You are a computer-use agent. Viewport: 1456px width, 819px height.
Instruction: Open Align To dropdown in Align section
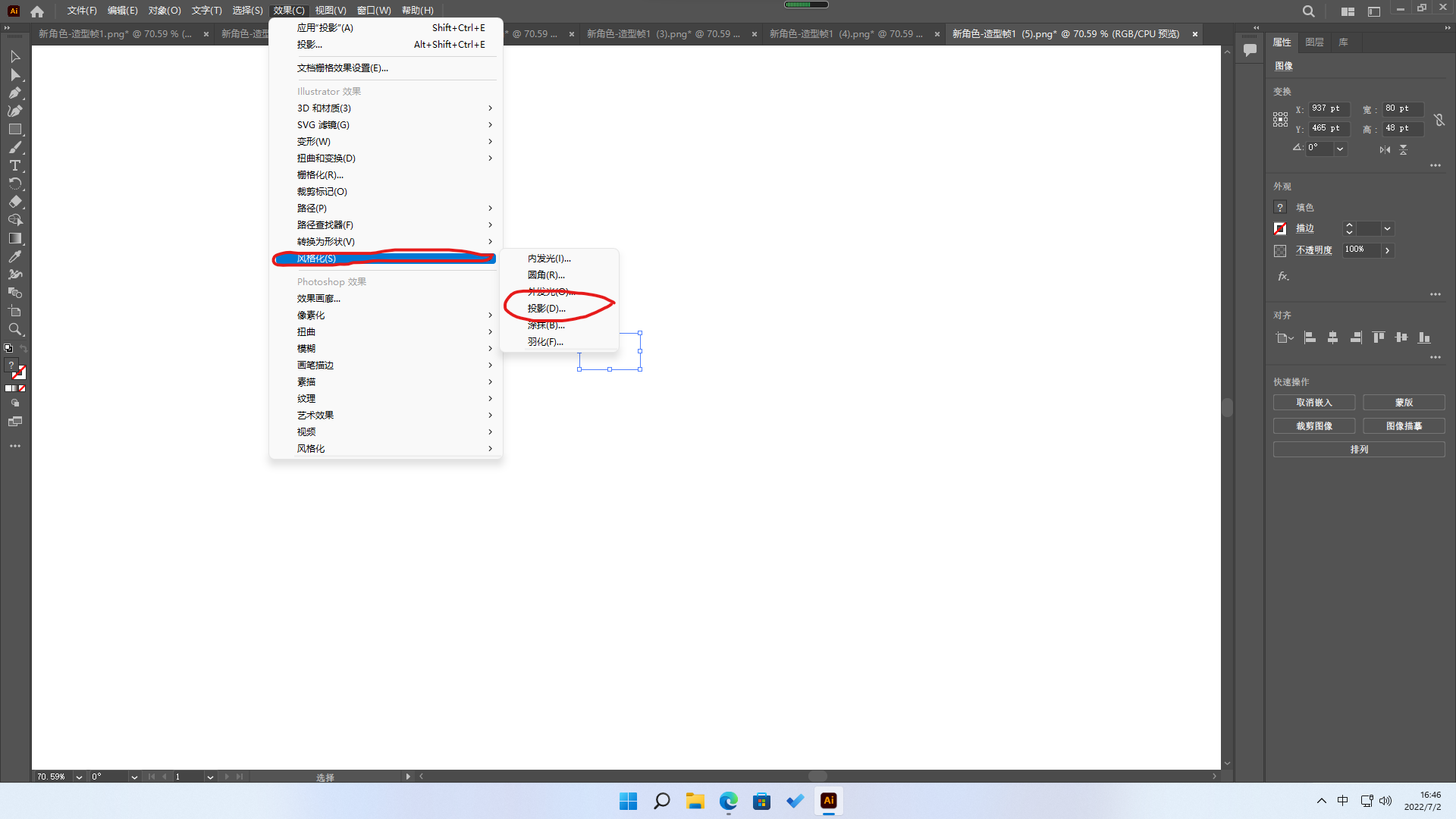tap(1284, 338)
